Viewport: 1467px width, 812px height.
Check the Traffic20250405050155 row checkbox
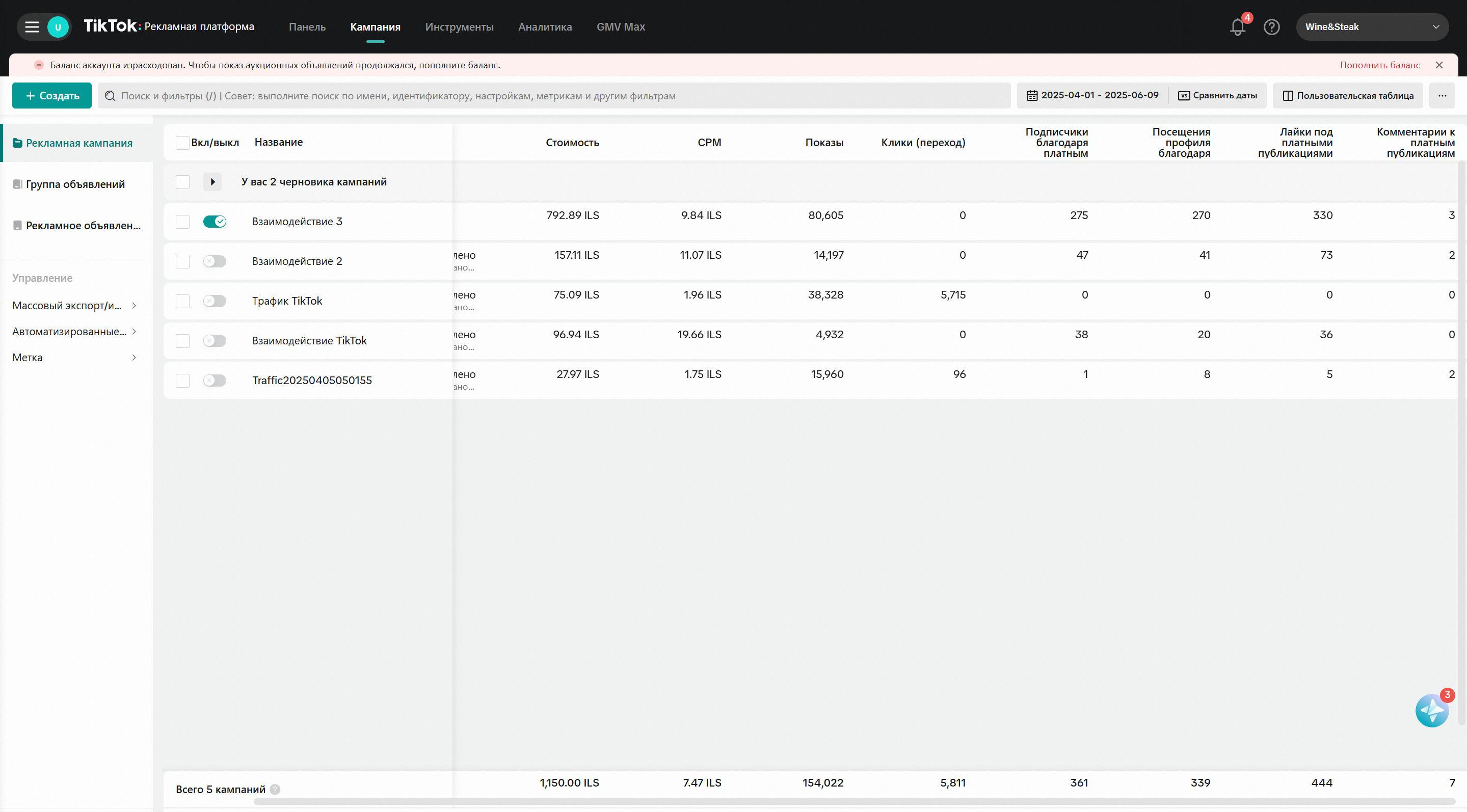(x=182, y=381)
